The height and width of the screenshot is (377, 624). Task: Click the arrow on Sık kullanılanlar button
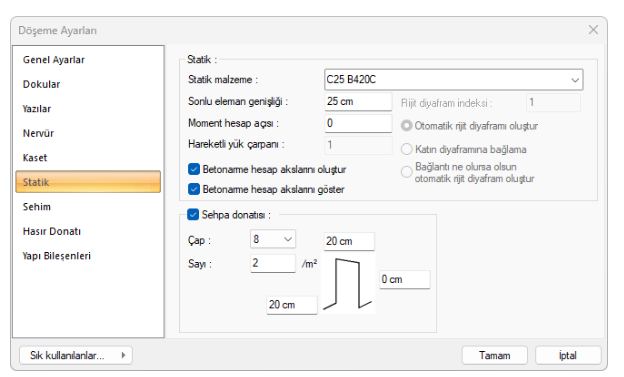tap(123, 355)
